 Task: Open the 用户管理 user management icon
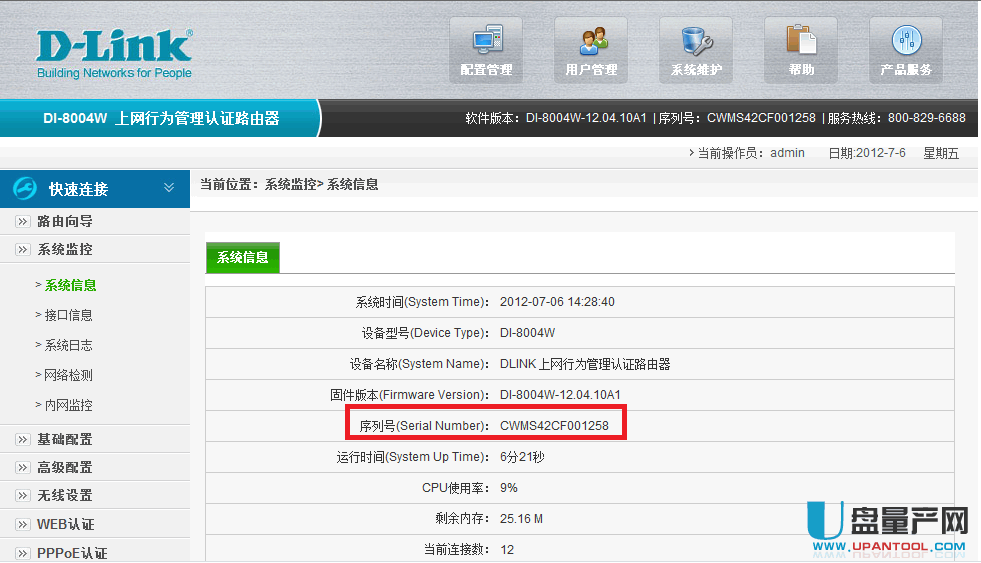(591, 42)
